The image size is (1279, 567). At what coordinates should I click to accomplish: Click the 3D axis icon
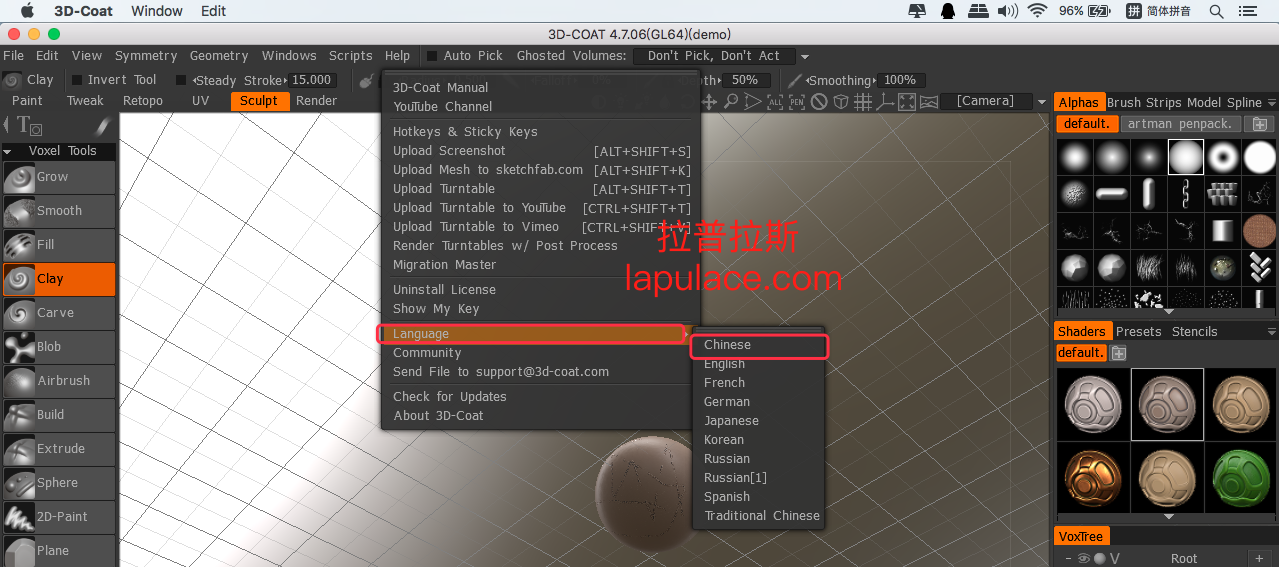coord(885,102)
